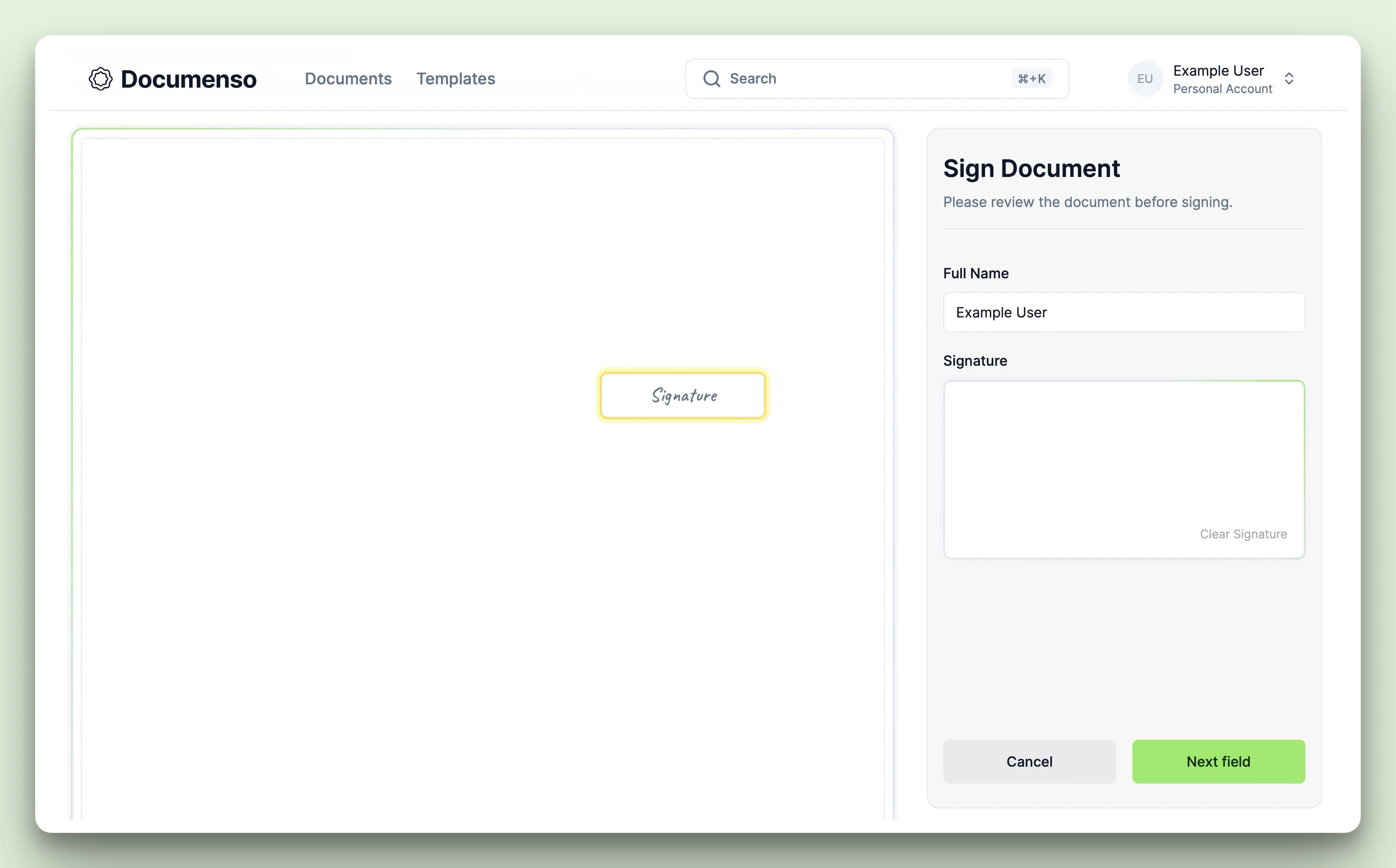1396x868 pixels.
Task: Click the search keyboard shortcut icon
Action: point(1029,78)
